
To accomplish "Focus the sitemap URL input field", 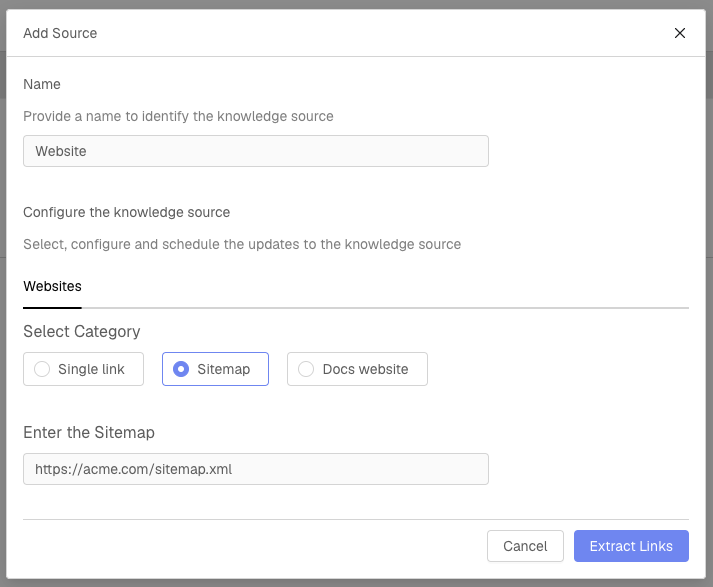I will [x=255, y=469].
